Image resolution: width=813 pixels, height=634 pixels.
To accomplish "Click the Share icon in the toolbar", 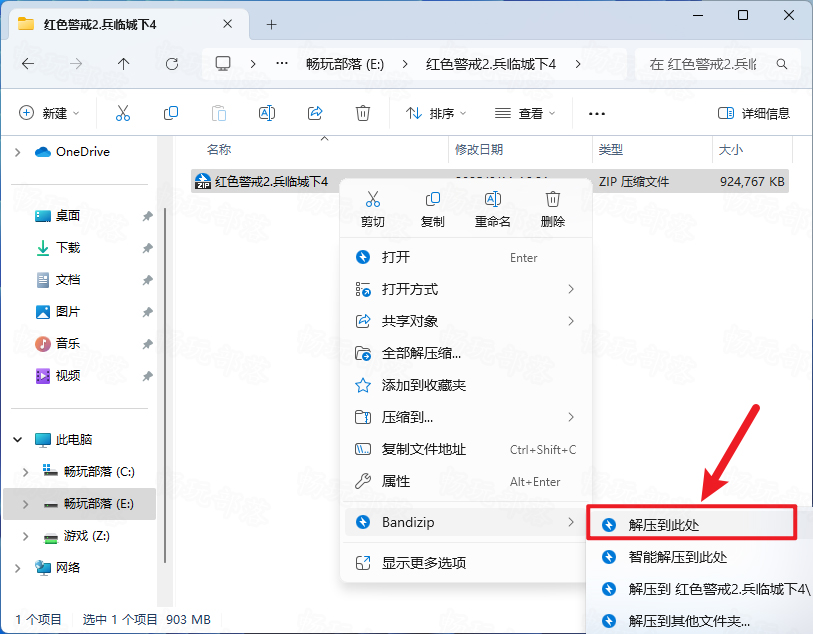I will 315,113.
